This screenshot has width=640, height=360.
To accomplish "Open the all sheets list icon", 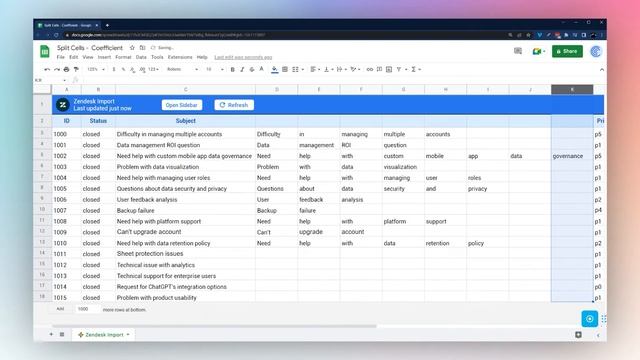I will tap(62, 334).
